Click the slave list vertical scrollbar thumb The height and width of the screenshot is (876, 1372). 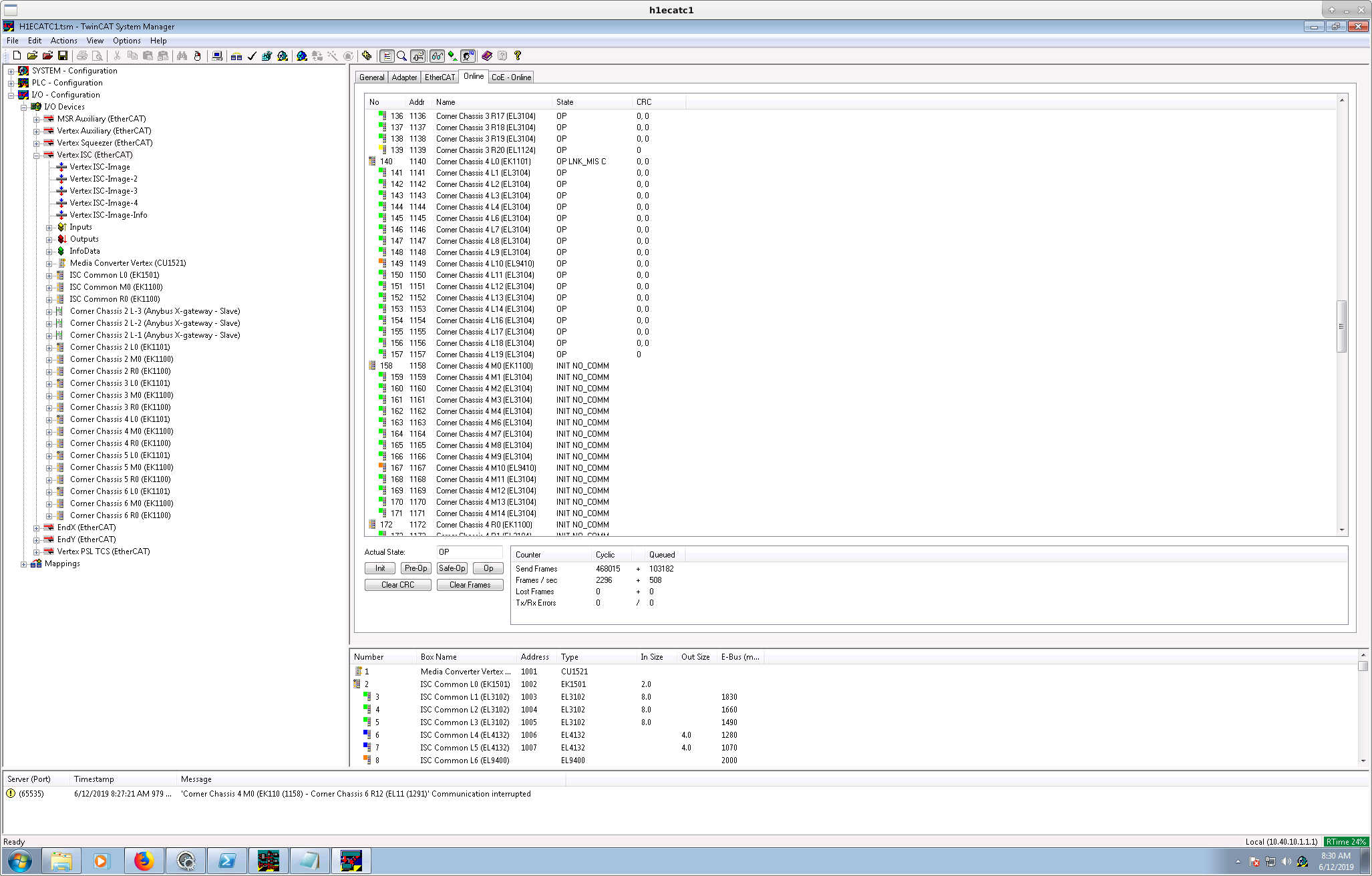pos(1341,326)
